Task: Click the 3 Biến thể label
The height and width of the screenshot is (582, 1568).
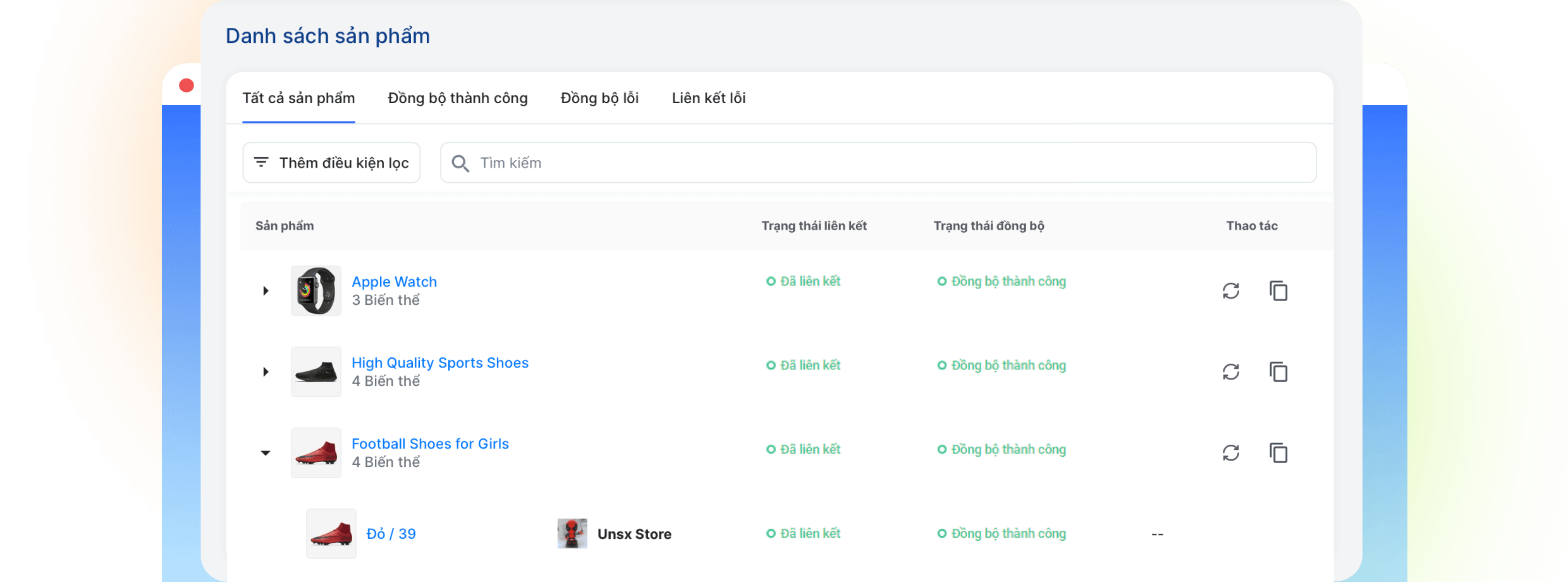Action: [x=386, y=300]
